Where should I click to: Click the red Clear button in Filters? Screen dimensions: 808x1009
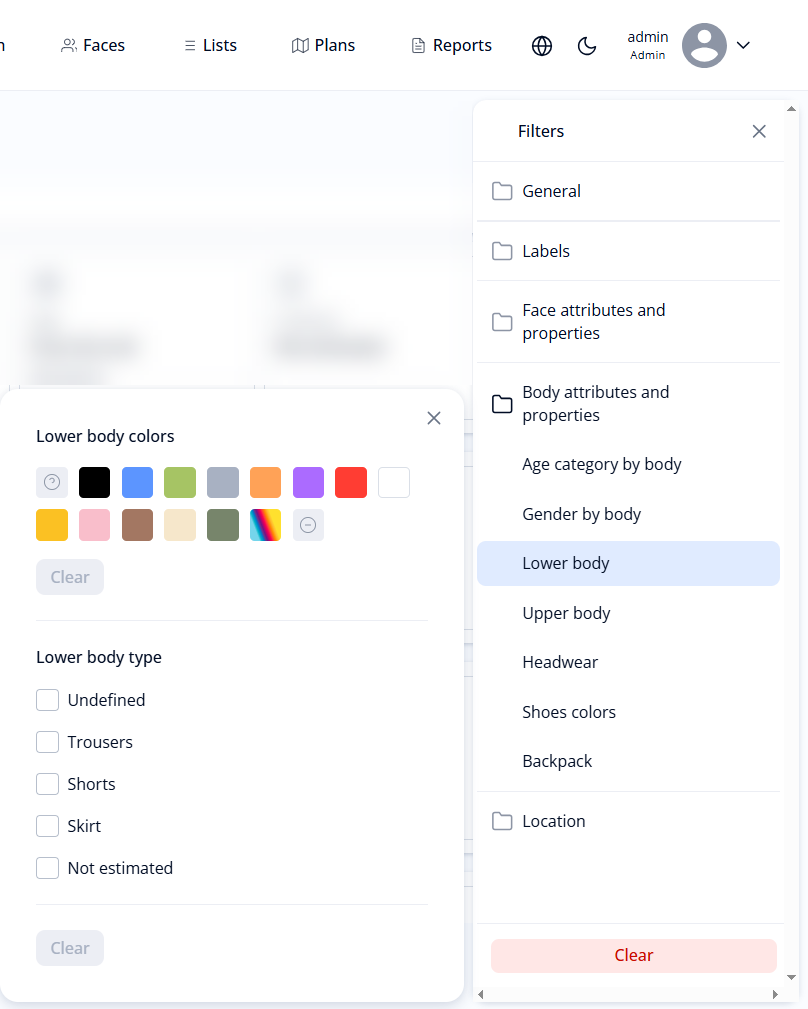tap(633, 955)
